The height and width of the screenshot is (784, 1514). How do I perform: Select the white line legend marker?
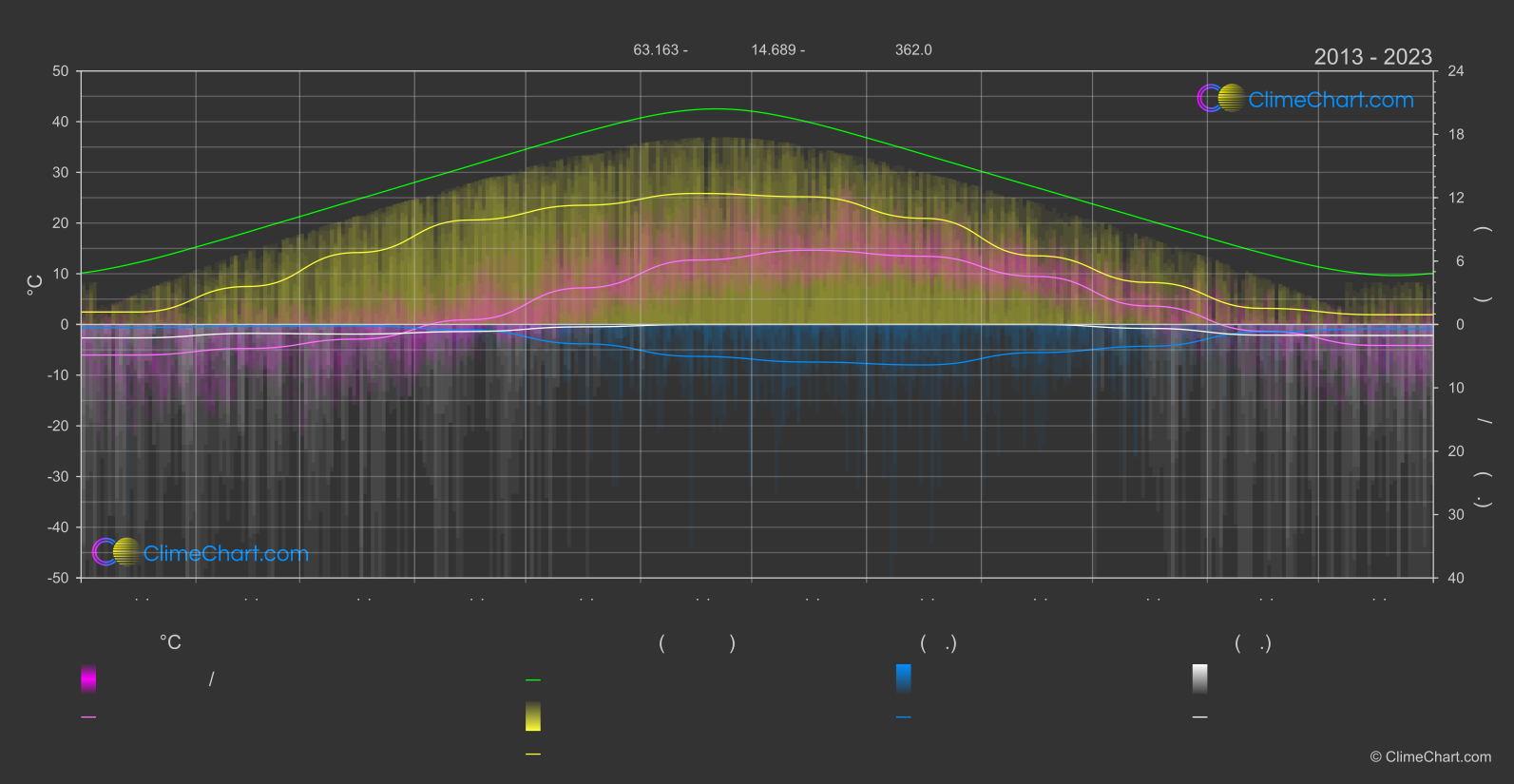click(1200, 717)
